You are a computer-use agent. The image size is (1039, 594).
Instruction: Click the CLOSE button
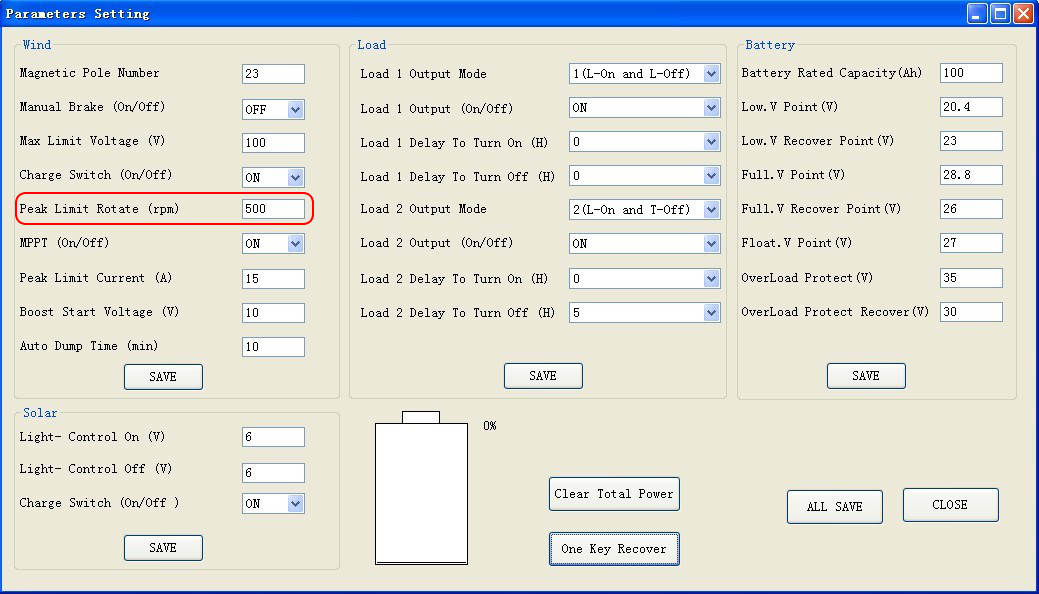(950, 505)
